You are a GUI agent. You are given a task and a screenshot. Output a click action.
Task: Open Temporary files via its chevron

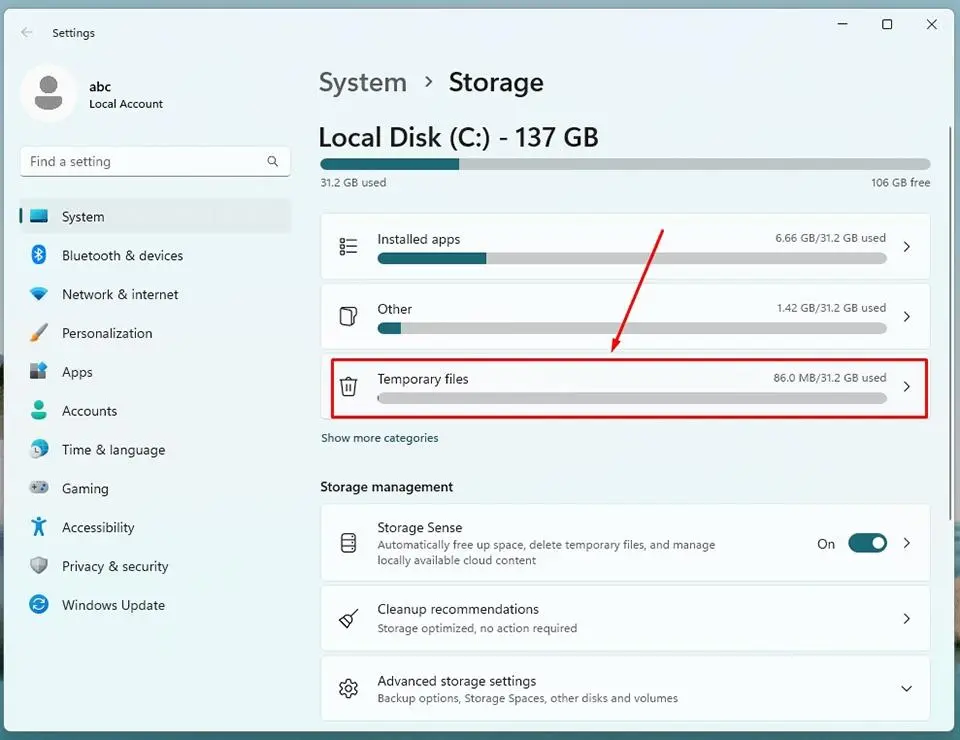click(907, 386)
